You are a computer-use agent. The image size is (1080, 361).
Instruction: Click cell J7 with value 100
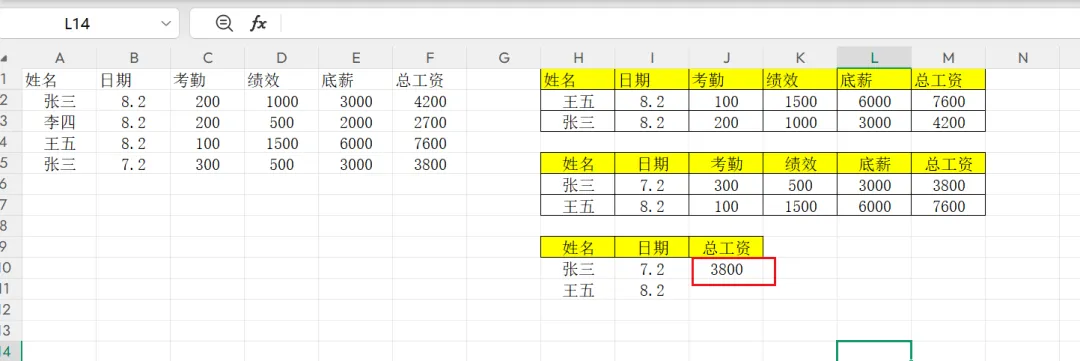tap(726, 206)
